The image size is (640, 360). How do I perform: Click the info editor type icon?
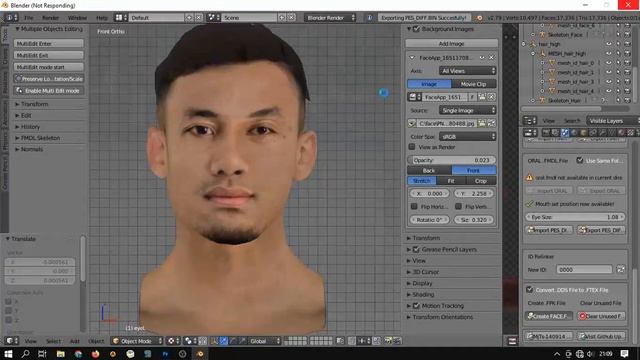(x=11, y=18)
